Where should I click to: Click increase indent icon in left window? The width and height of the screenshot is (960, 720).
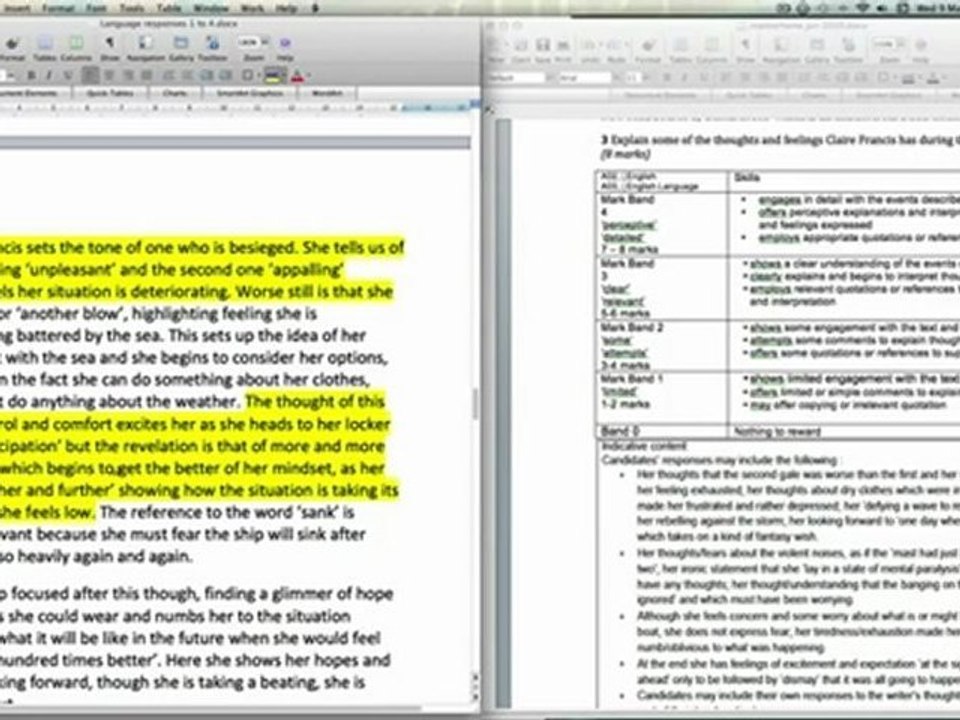pos(225,76)
